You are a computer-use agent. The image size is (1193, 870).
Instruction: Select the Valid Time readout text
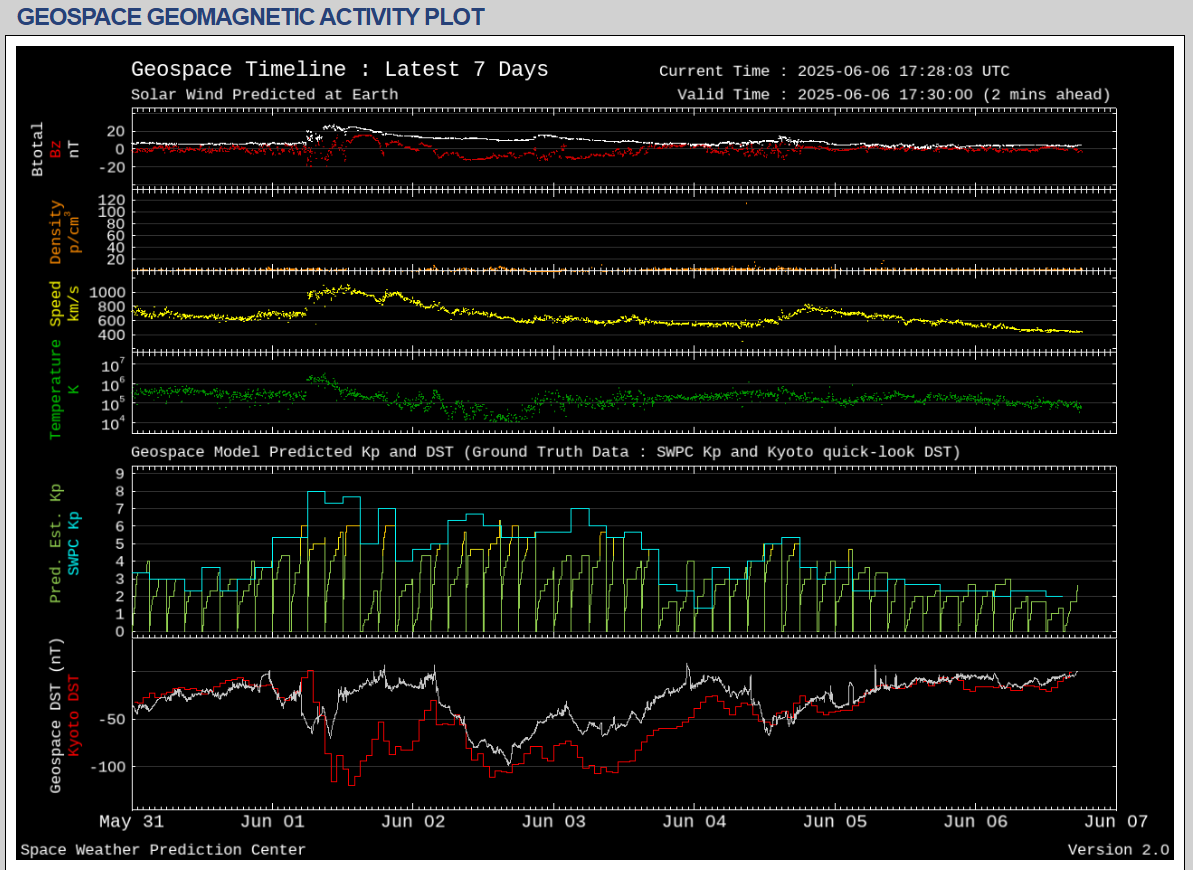pos(893,95)
